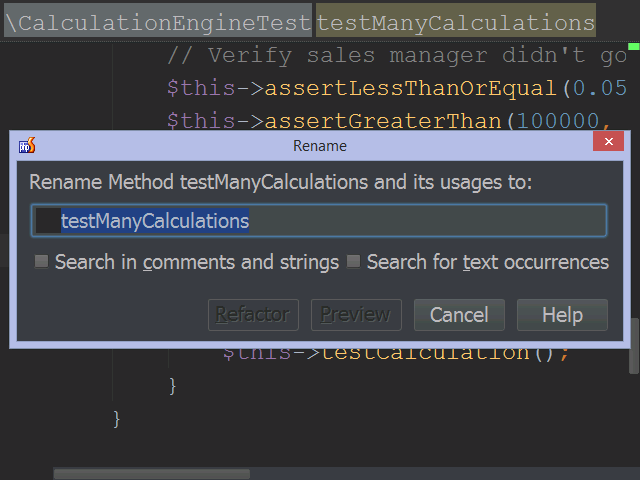This screenshot has width=640, height=480.
Task: Click the 100000 numeric literal in code
Action: pyautogui.click(x=558, y=121)
